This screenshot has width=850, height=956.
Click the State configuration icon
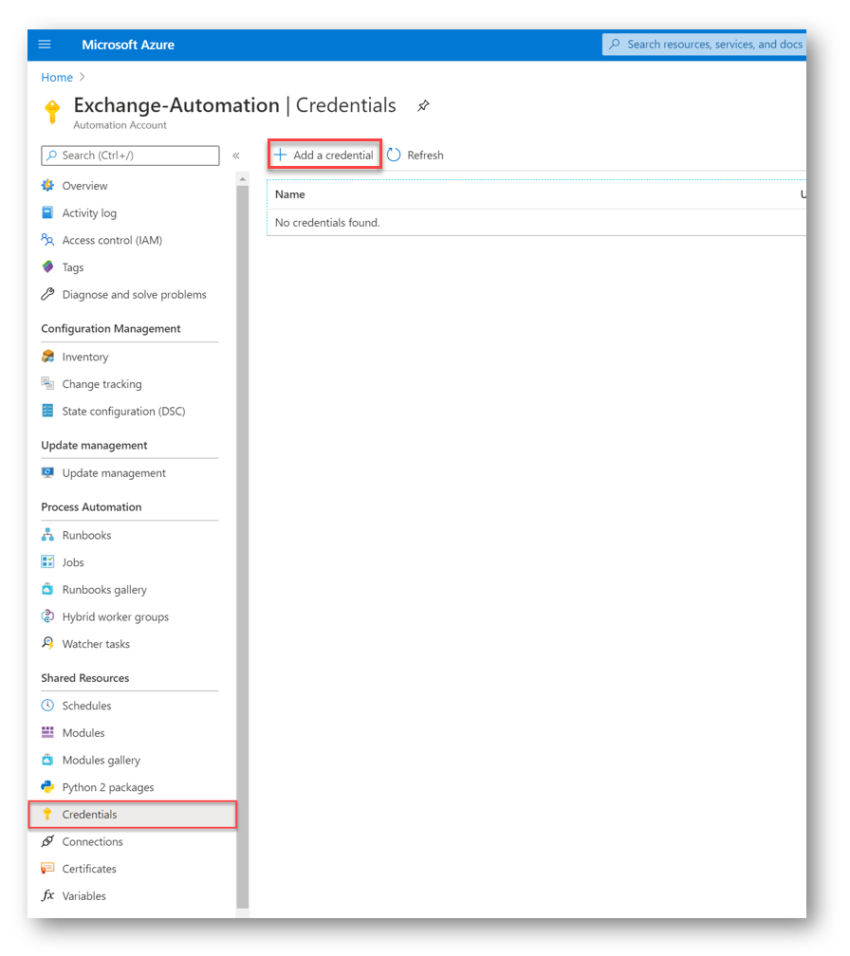click(48, 411)
